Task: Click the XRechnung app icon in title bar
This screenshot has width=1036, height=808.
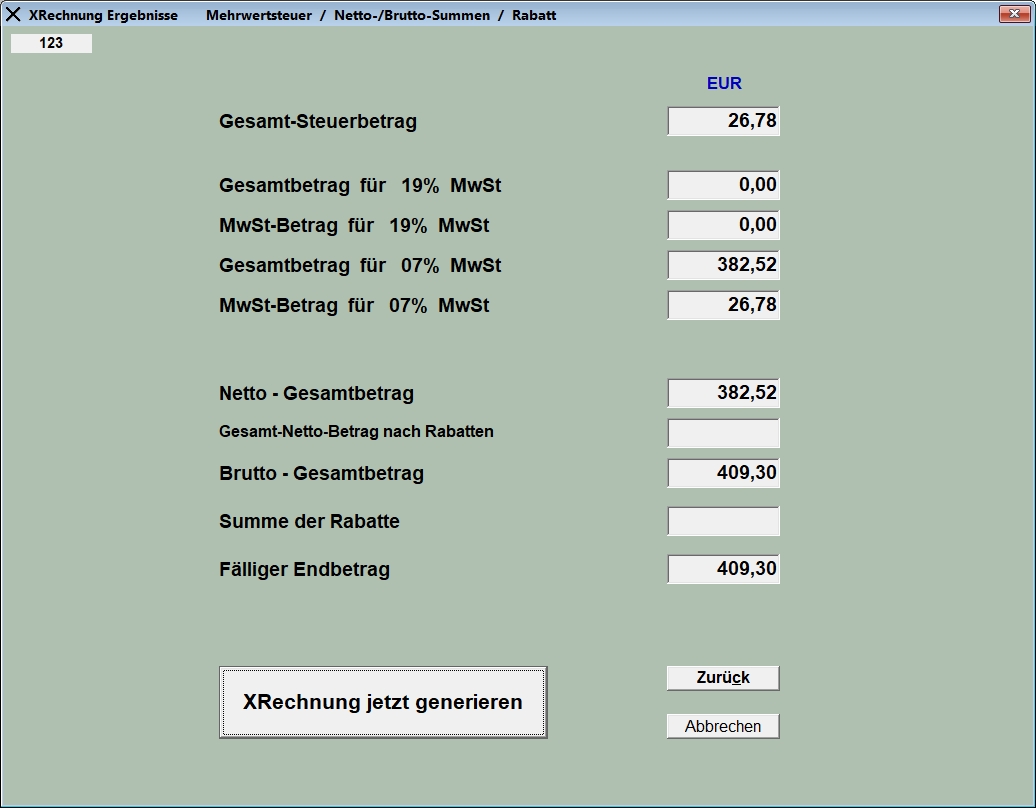Action: coord(13,15)
